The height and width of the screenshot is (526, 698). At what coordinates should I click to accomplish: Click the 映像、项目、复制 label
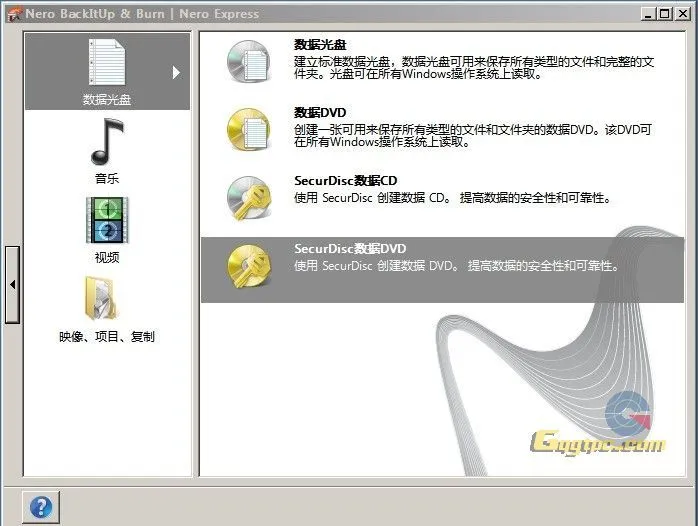(x=107, y=336)
